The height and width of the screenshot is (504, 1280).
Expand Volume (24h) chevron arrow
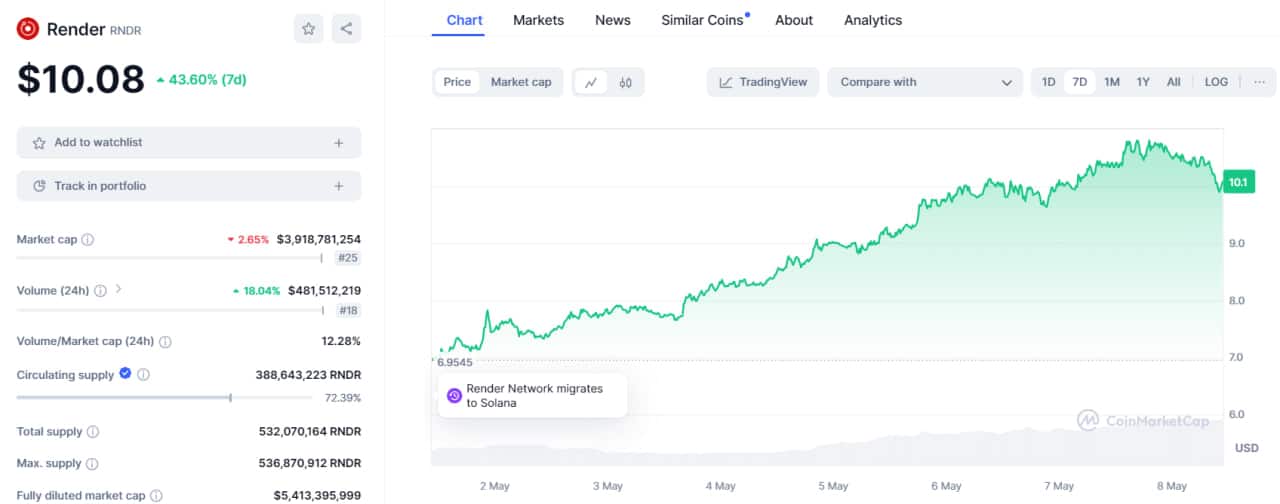[x=119, y=290]
